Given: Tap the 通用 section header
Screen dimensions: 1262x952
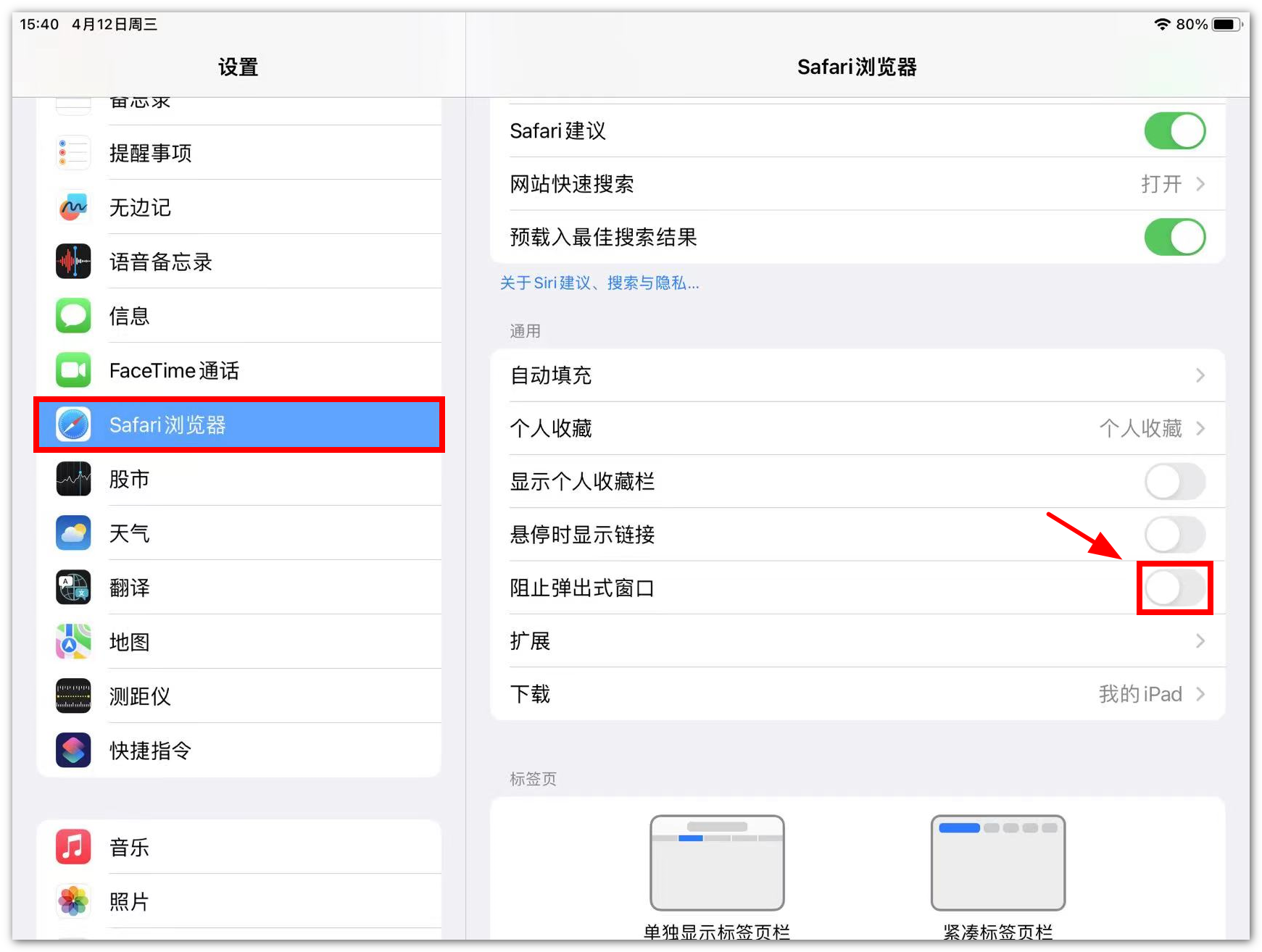Looking at the screenshot, I should [x=525, y=331].
